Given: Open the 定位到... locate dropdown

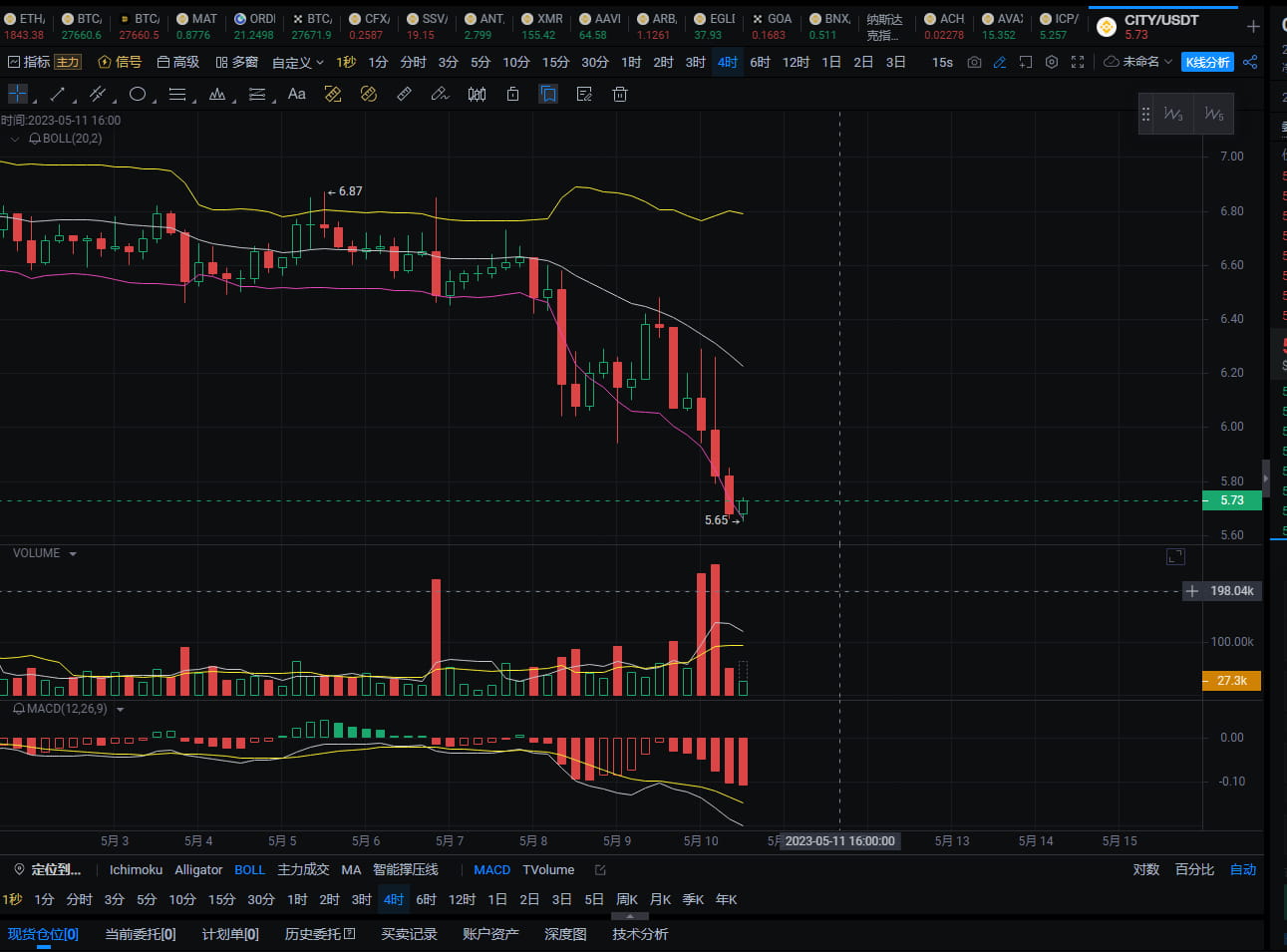Looking at the screenshot, I should tap(47, 870).
